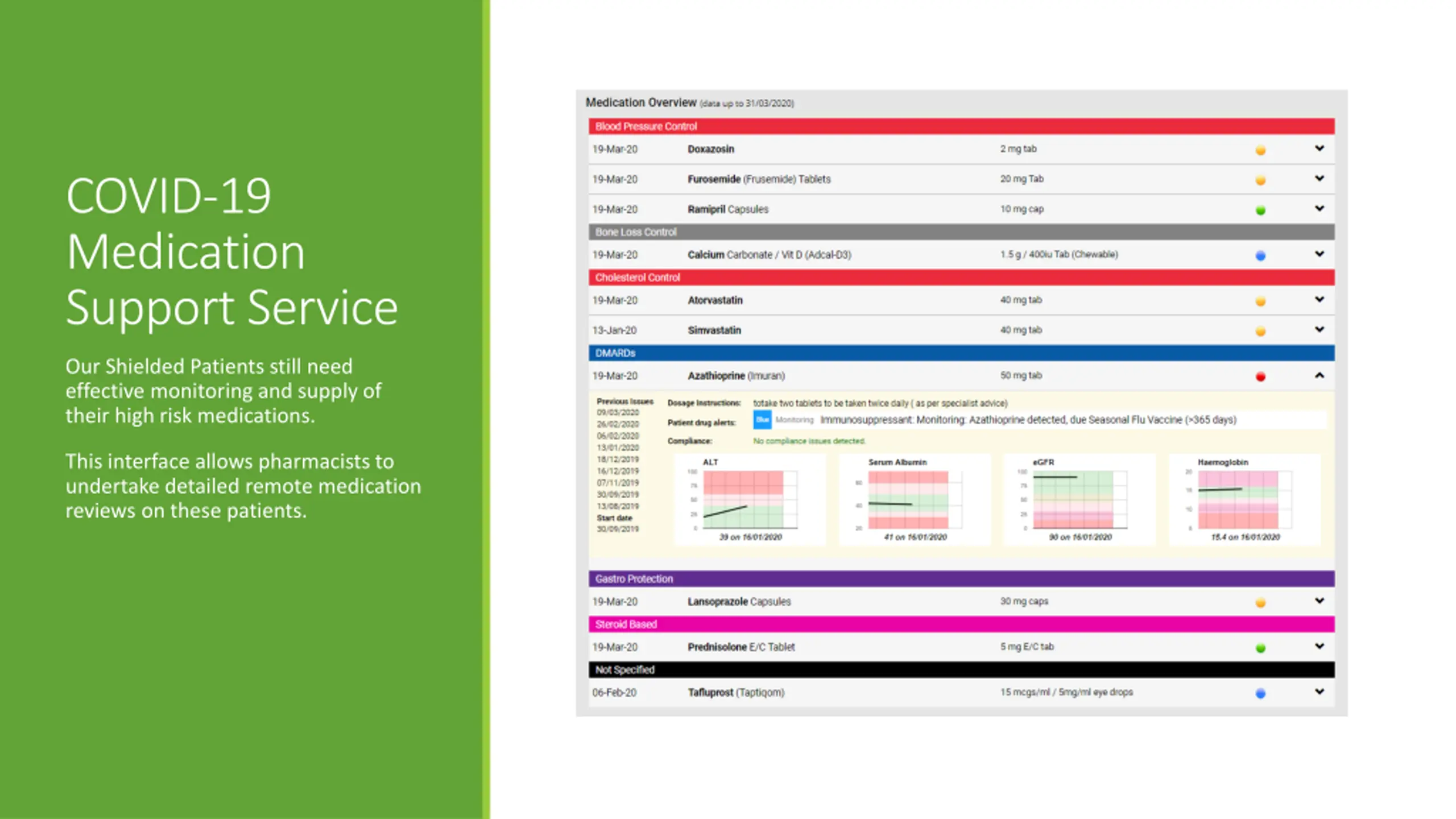Open the Serum Albumin trend chart

tap(915, 500)
